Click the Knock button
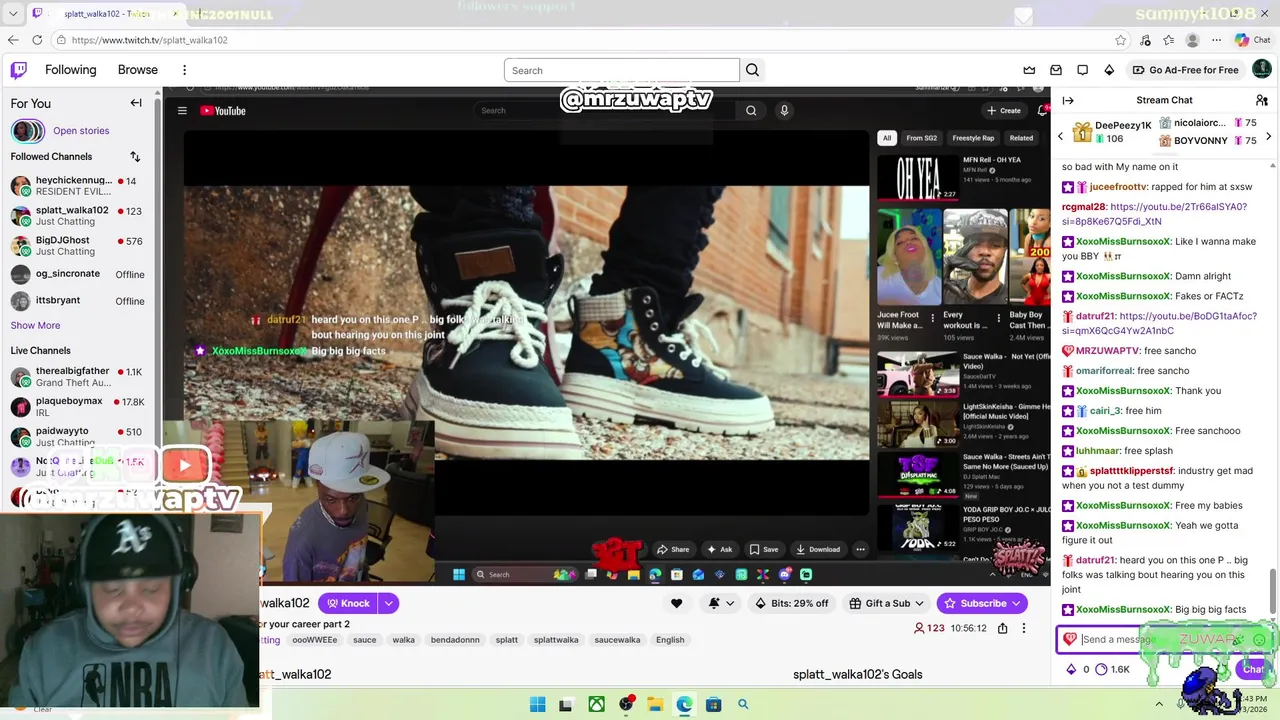 point(348,603)
